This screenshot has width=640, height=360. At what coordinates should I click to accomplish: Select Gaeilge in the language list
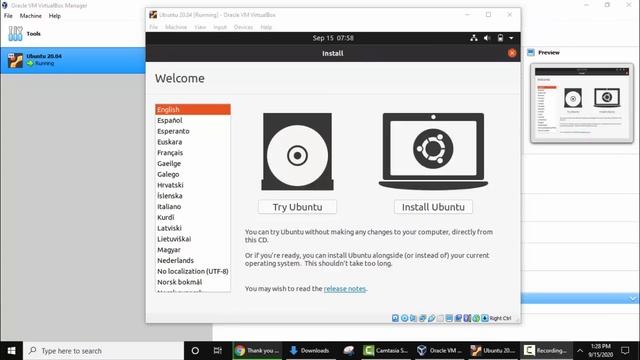[x=193, y=163]
